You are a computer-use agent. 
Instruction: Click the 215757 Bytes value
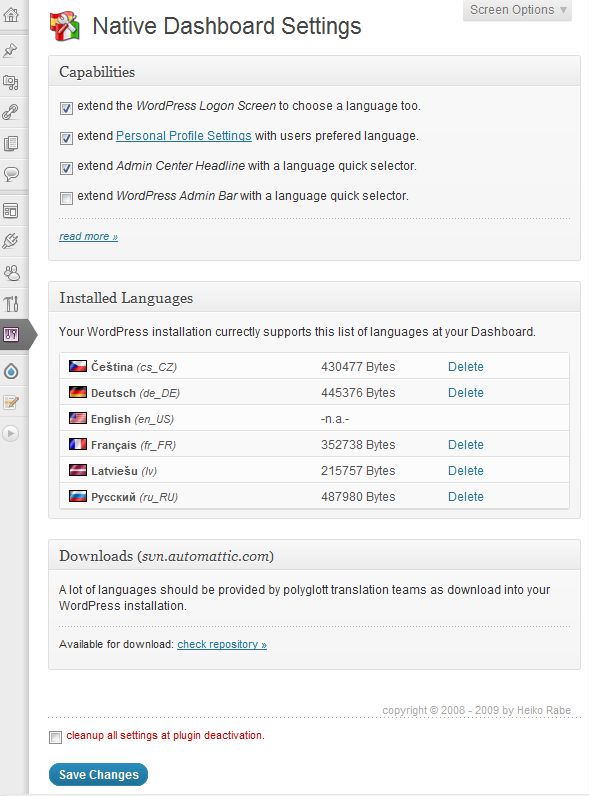tap(358, 471)
